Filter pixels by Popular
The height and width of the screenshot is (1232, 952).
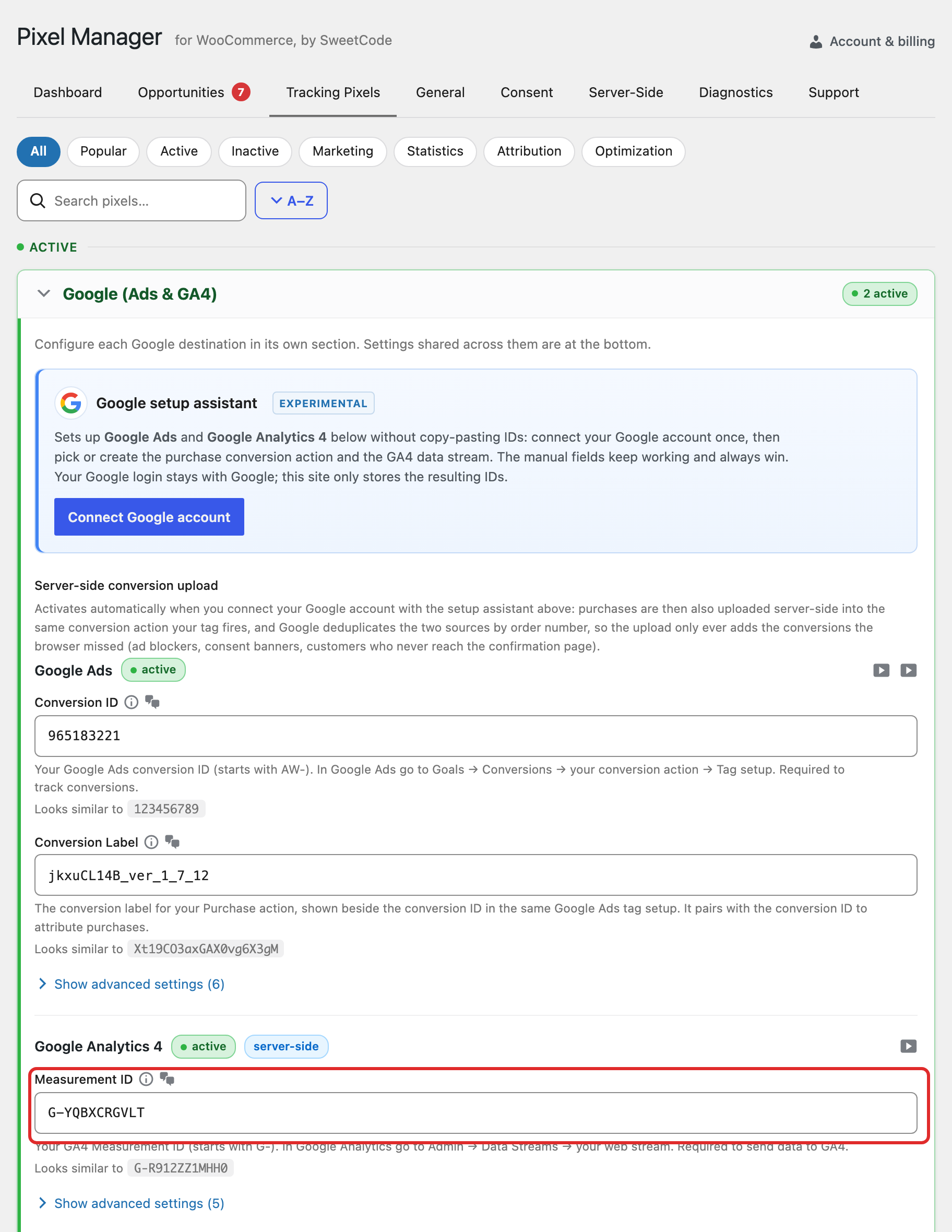tap(103, 151)
